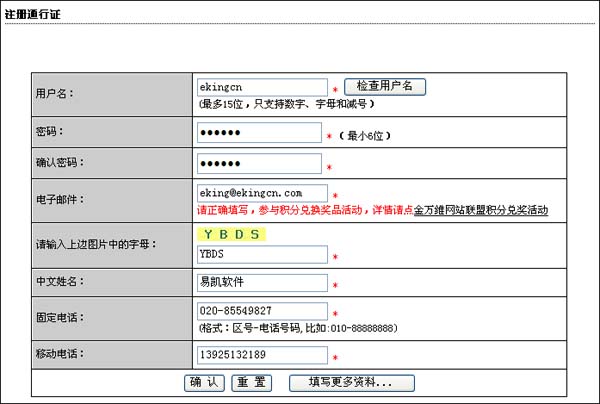Submit the form with 确认 button

[x=206, y=382]
